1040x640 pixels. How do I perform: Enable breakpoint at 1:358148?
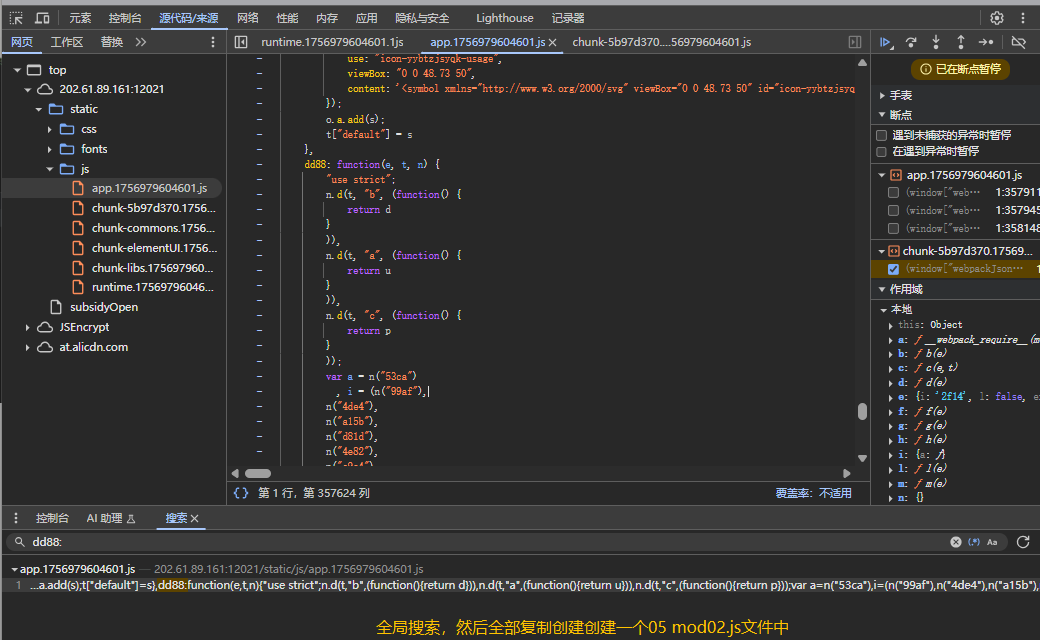893,228
